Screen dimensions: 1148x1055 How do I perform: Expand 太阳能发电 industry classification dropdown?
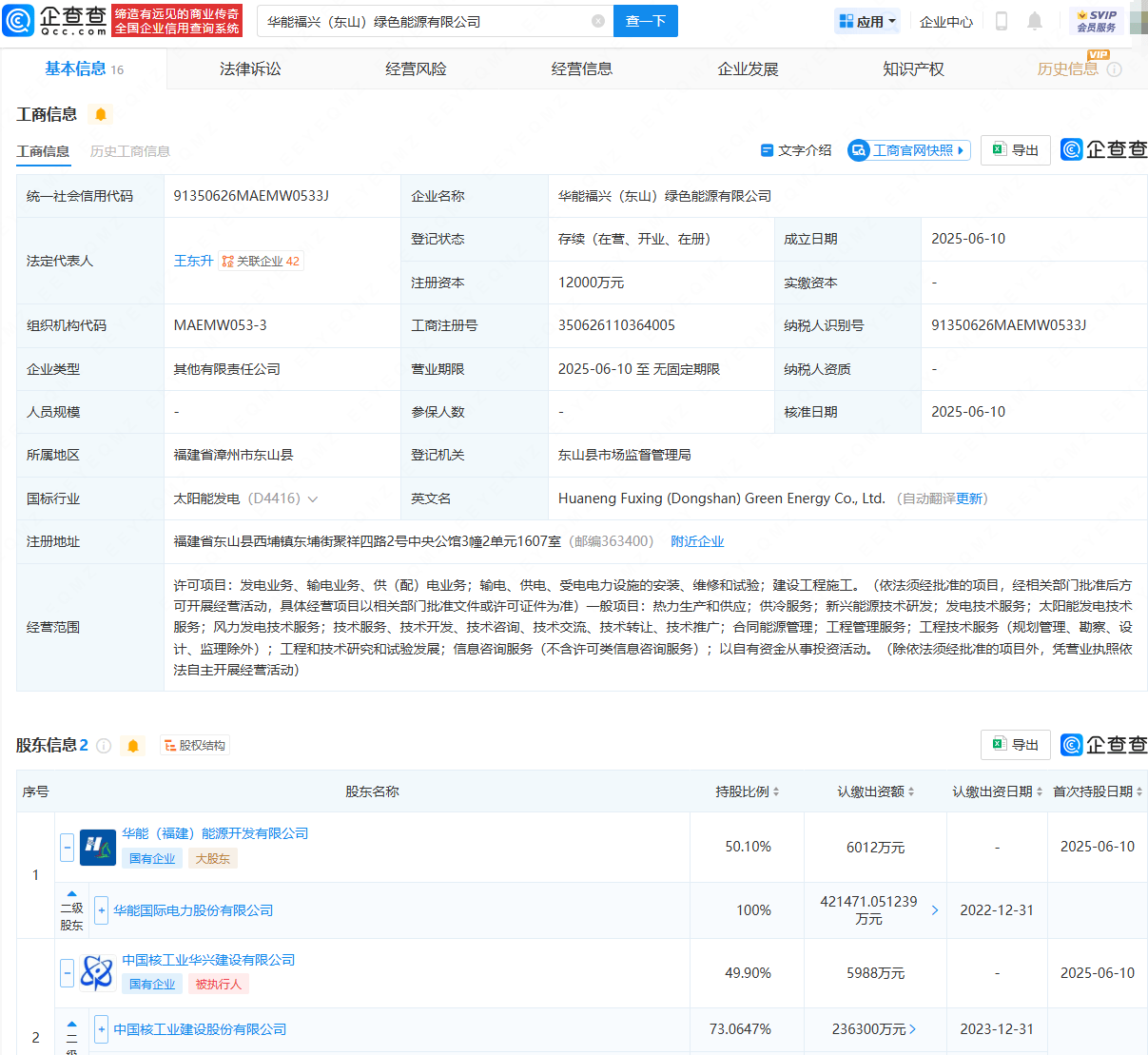tap(313, 498)
